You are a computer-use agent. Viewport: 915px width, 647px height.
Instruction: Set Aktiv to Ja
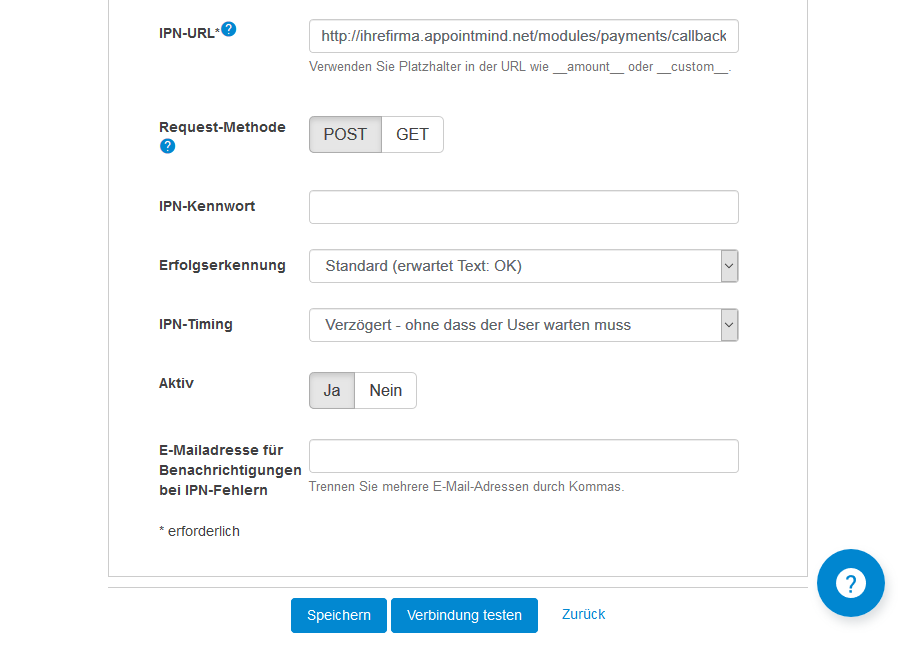tap(332, 390)
